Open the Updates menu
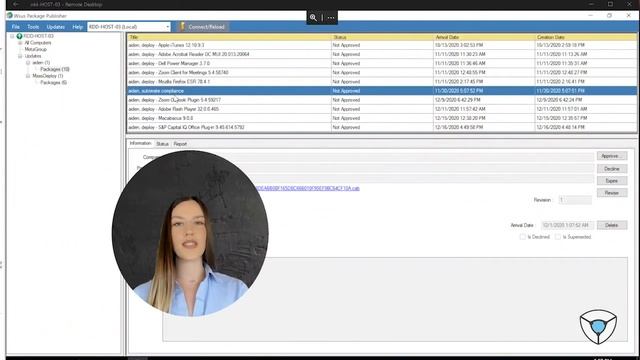The image size is (640, 360). pyautogui.click(x=56, y=27)
